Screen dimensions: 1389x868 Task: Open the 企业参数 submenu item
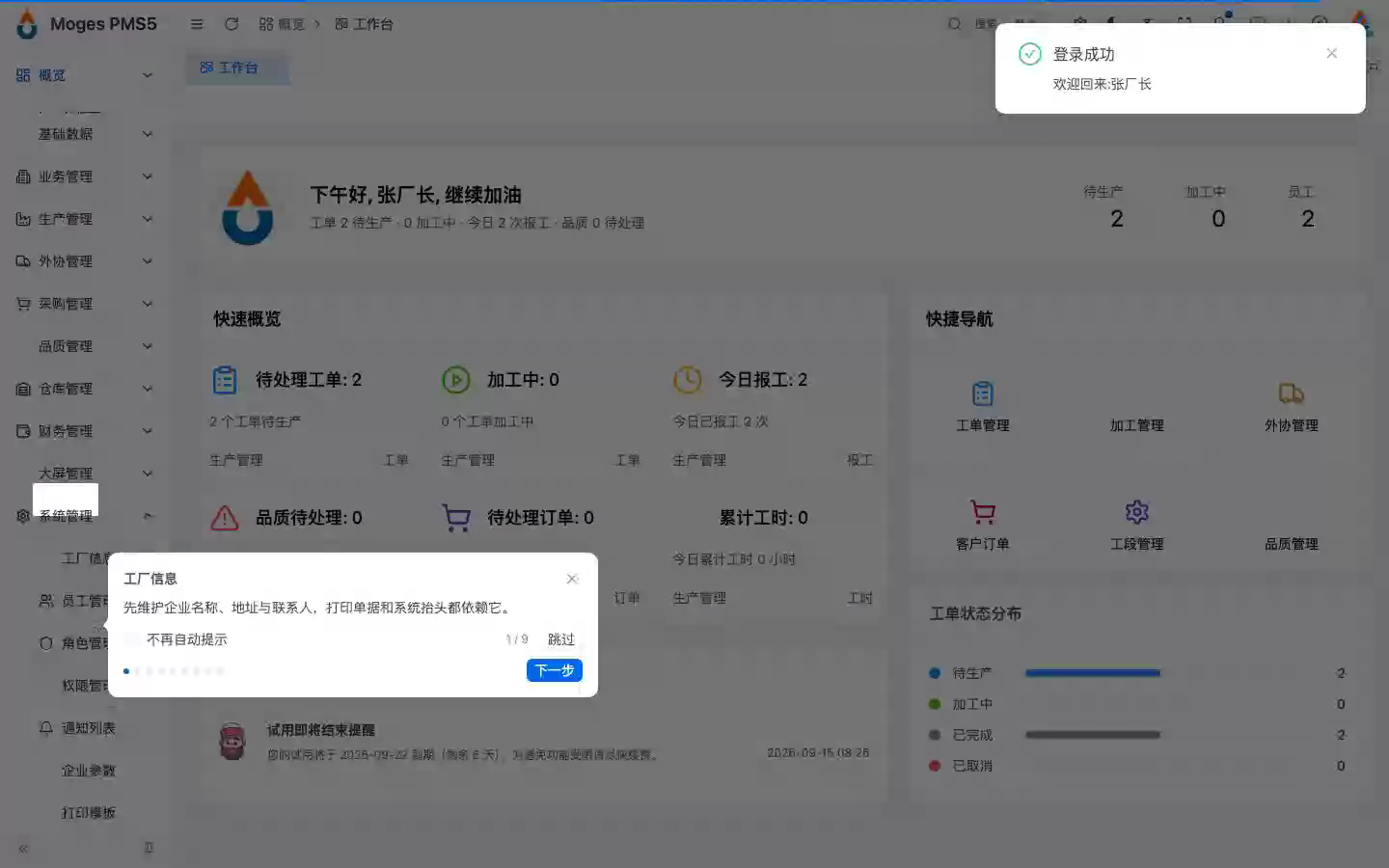click(x=89, y=771)
